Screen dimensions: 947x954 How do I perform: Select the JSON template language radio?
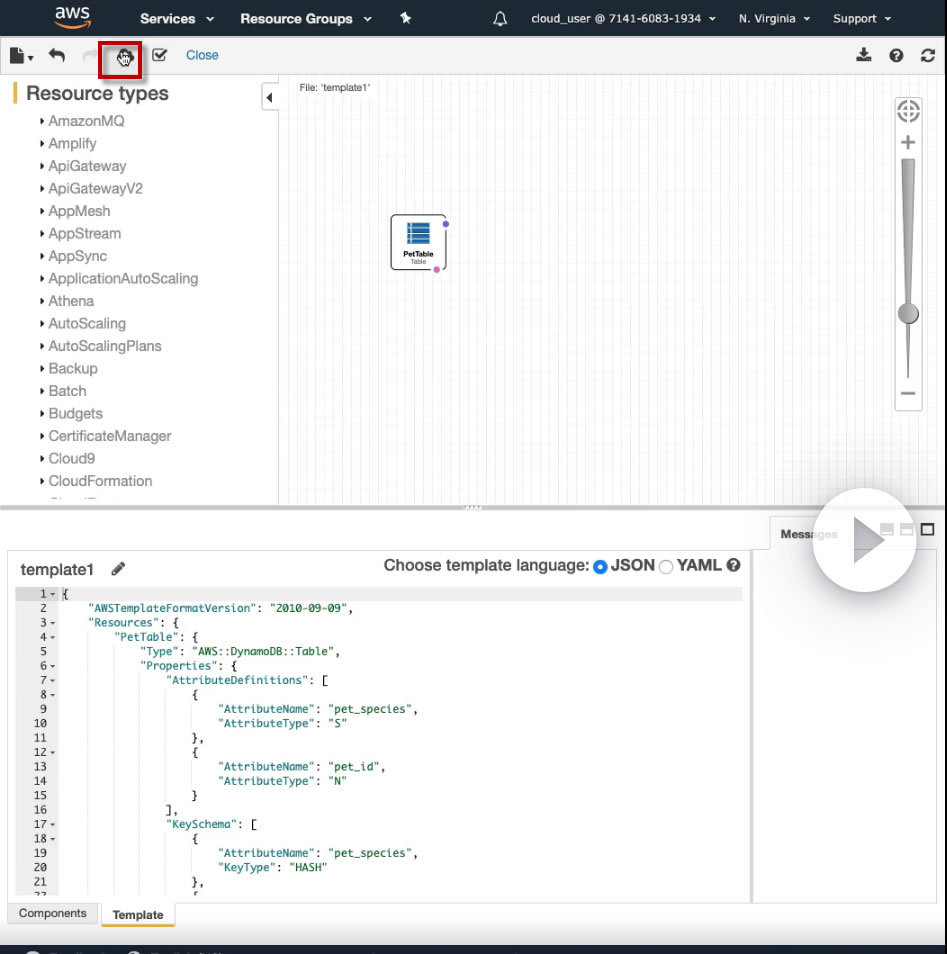click(600, 566)
